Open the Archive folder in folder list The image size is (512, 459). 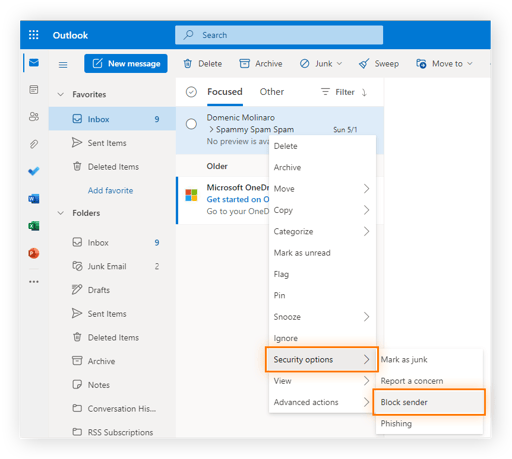(x=112, y=361)
